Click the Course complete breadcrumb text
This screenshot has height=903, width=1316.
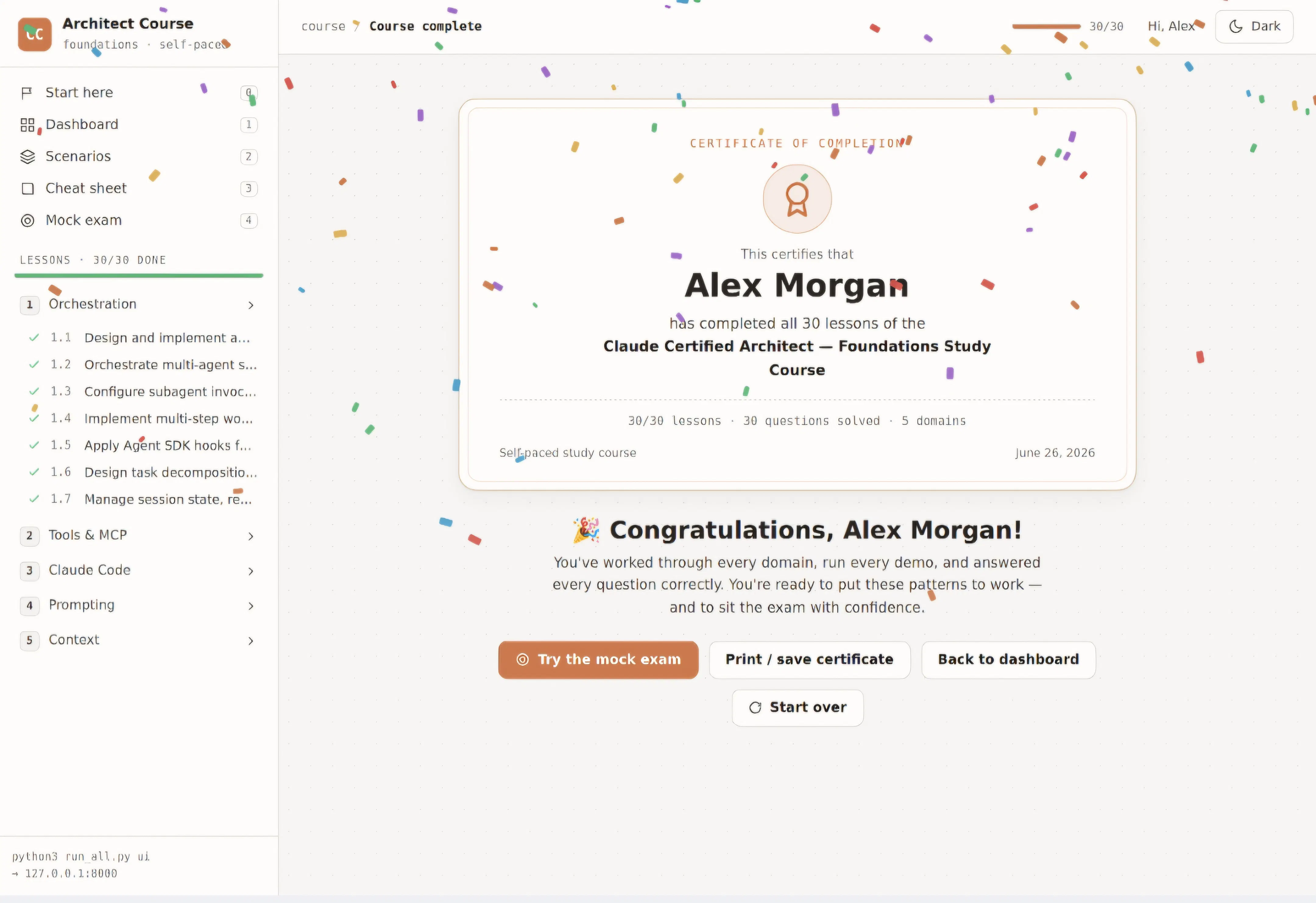coord(425,27)
